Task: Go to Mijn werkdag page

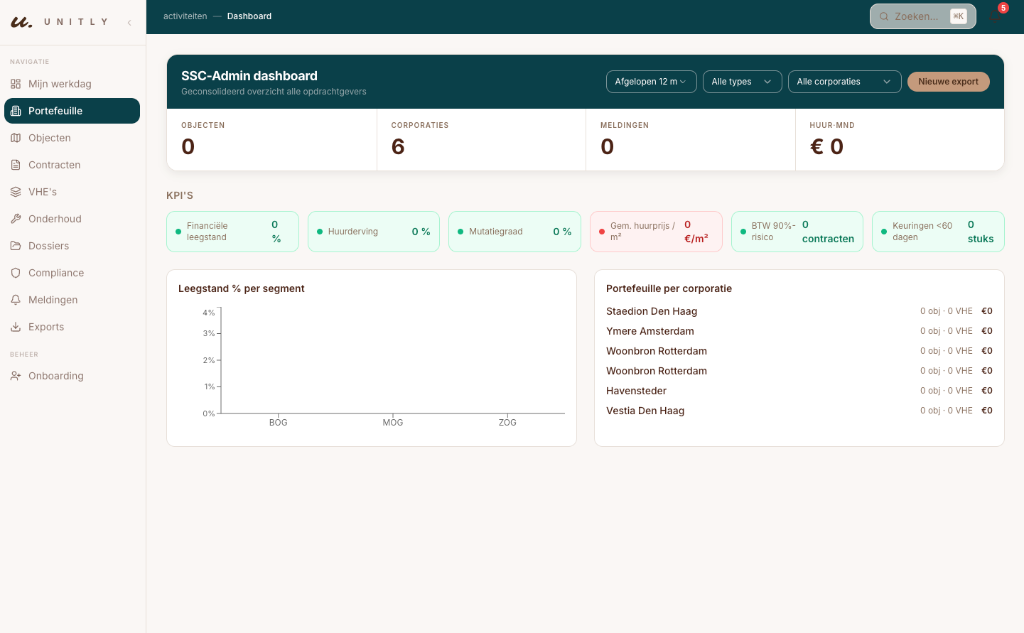Action: click(72, 84)
